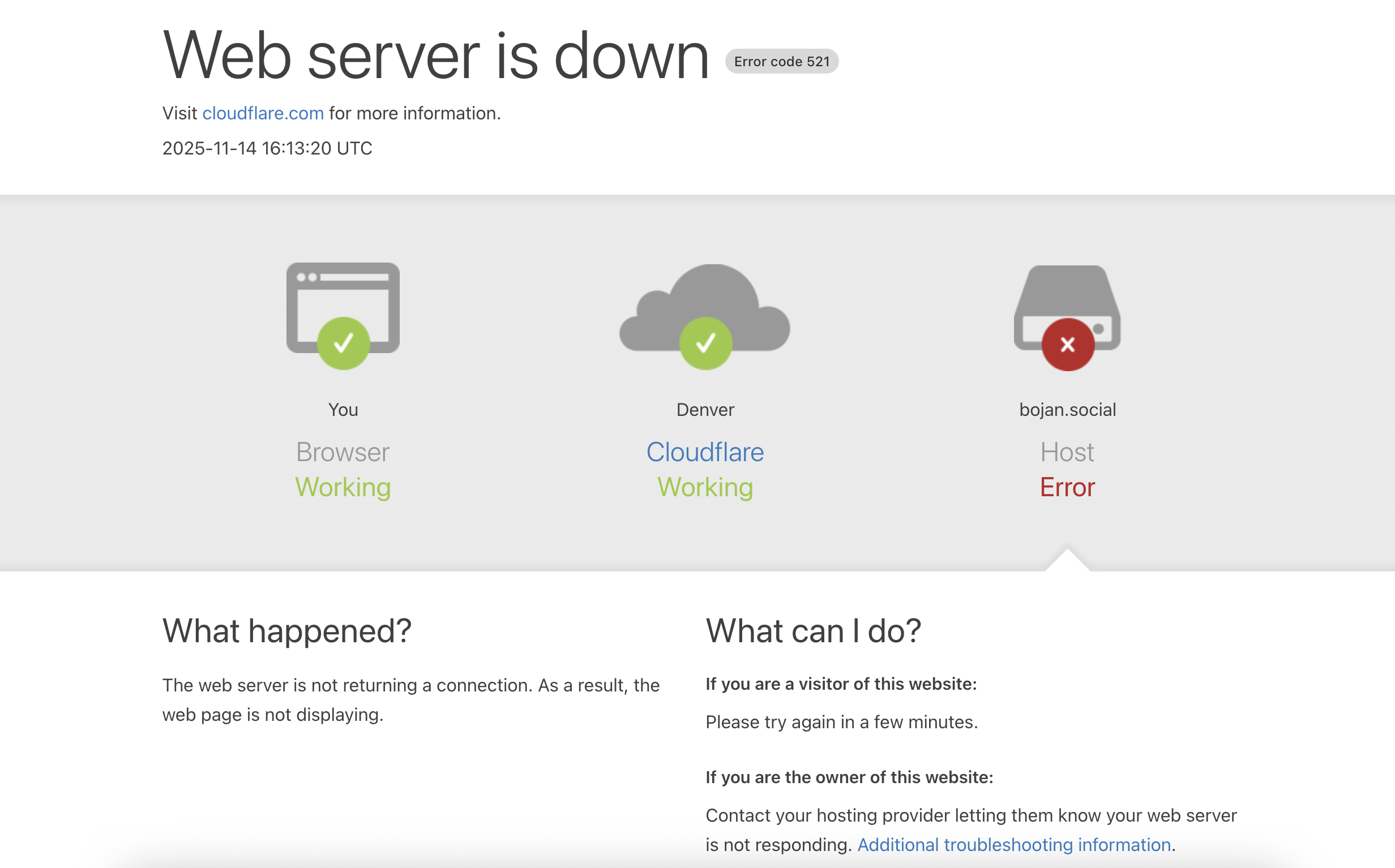The height and width of the screenshot is (868, 1395).
Task: Click the green checkmark on browser icon
Action: click(344, 343)
